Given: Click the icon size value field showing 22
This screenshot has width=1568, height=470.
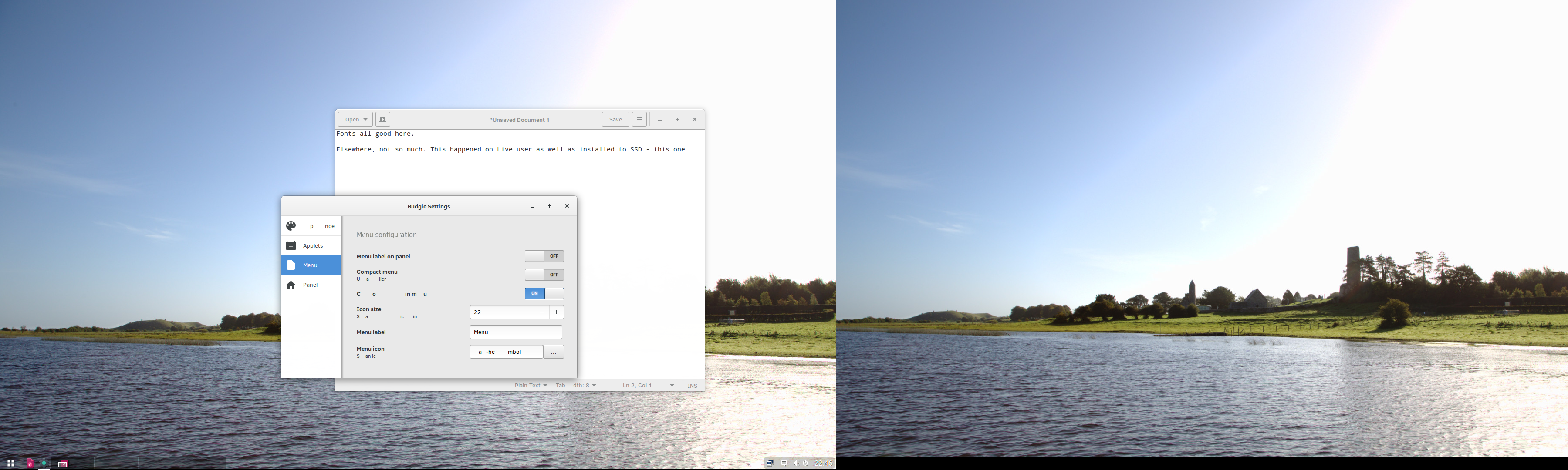Looking at the screenshot, I should [x=502, y=312].
